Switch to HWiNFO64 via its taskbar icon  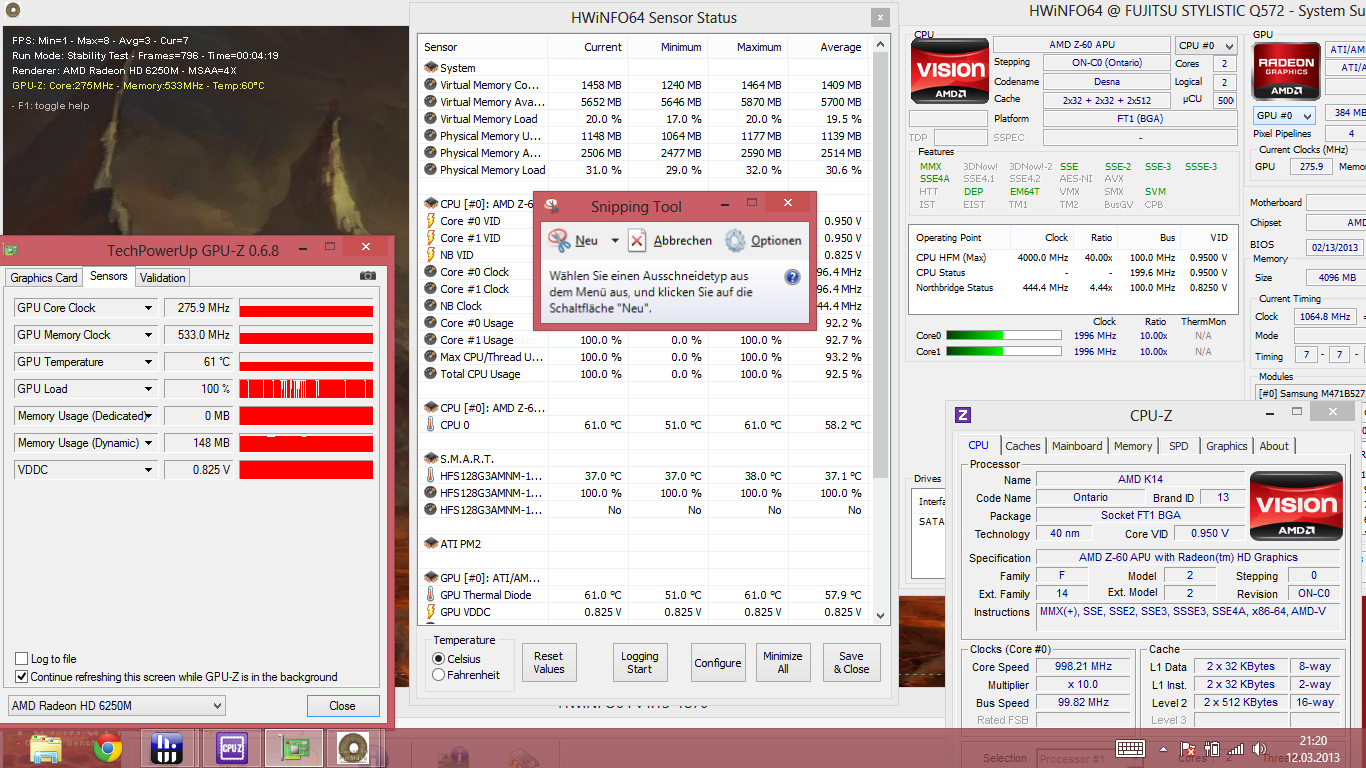tap(167, 747)
